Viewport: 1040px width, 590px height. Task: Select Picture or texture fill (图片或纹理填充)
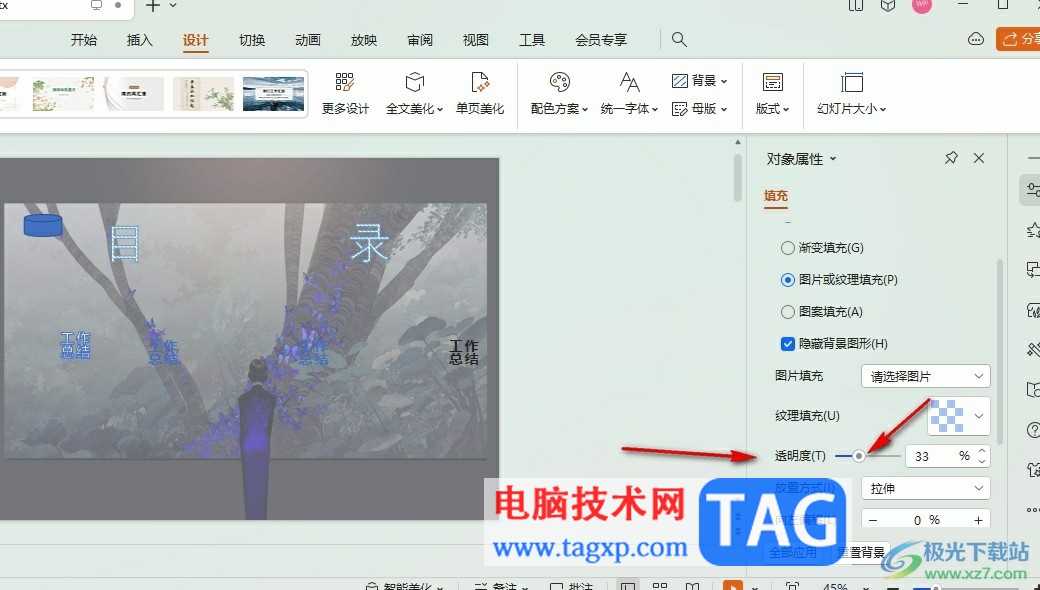pos(839,280)
